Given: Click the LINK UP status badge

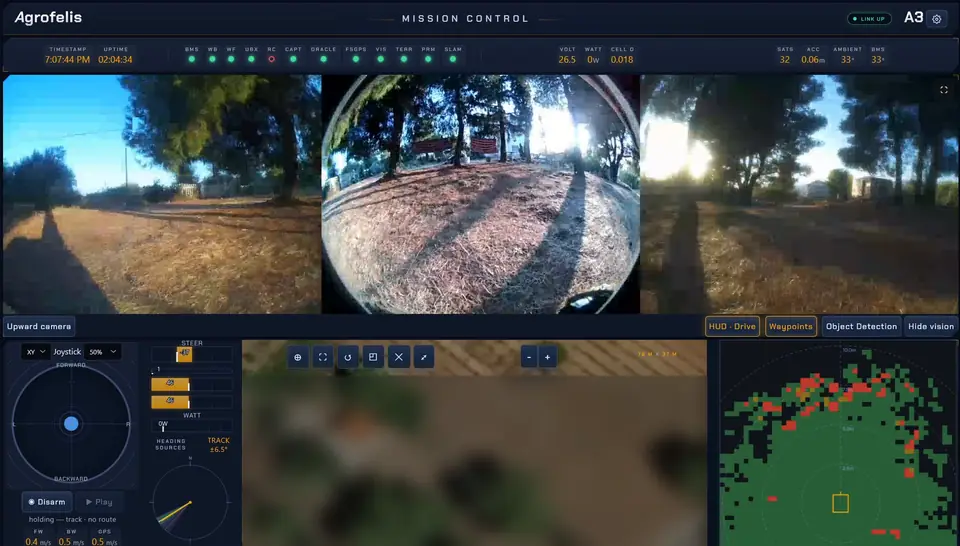Looking at the screenshot, I should coord(869,19).
